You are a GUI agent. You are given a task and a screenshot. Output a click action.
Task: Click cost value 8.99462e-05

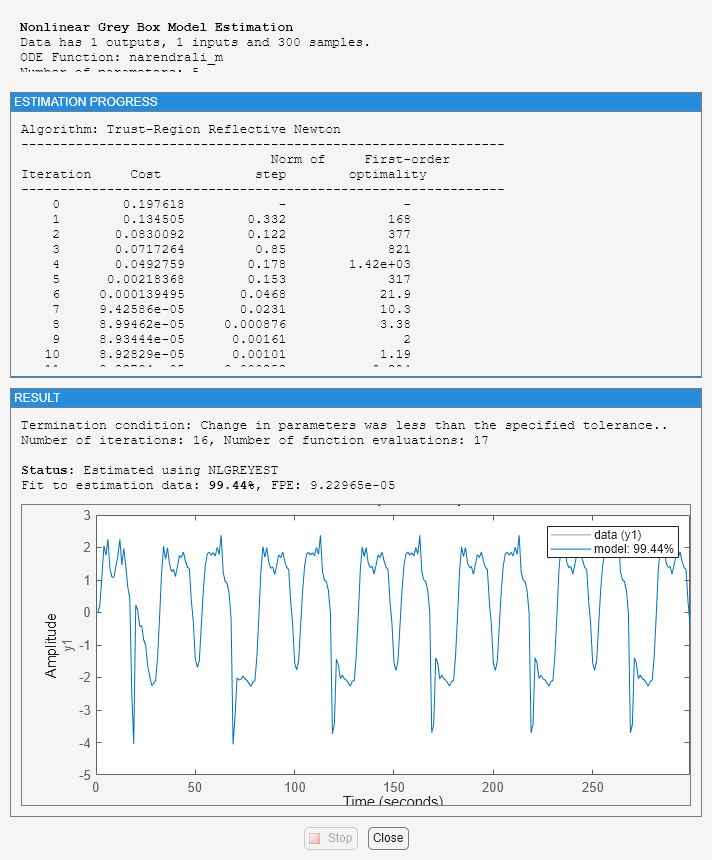coord(142,324)
